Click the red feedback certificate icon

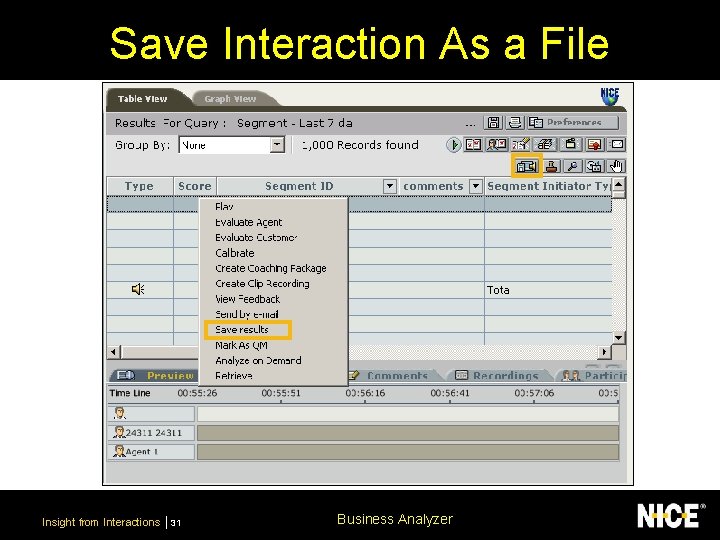tap(594, 145)
